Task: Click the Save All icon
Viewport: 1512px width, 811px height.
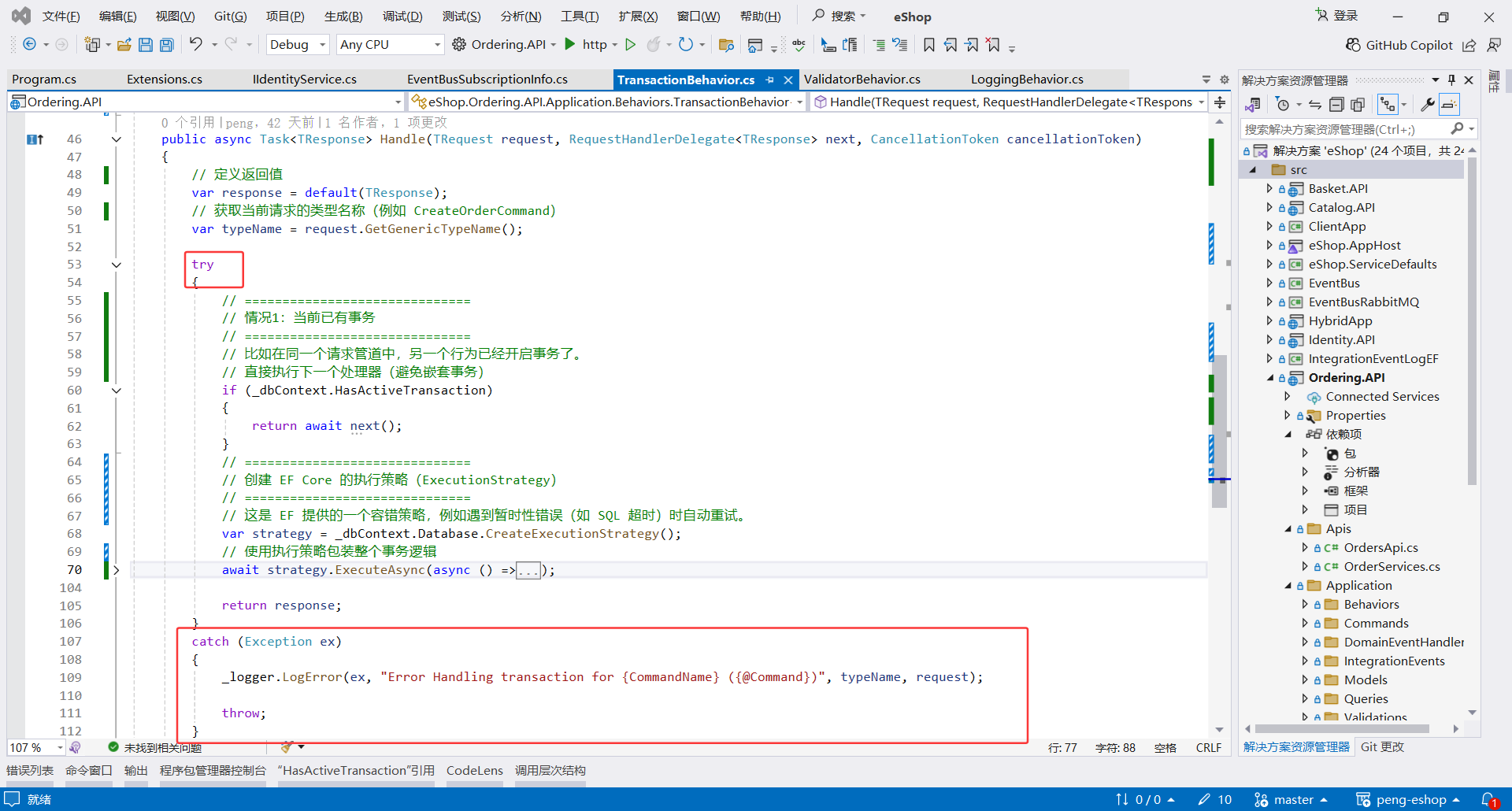Action: (x=167, y=45)
